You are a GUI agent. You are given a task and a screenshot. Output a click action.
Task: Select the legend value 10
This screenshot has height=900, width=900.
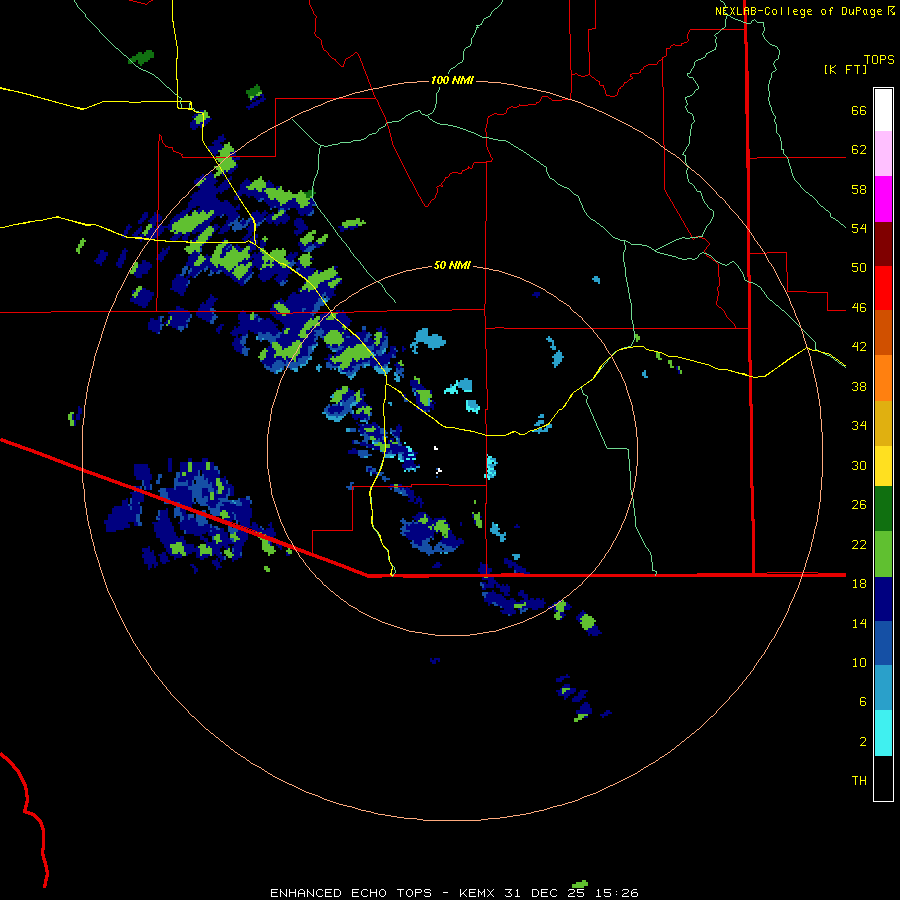[x=859, y=662]
